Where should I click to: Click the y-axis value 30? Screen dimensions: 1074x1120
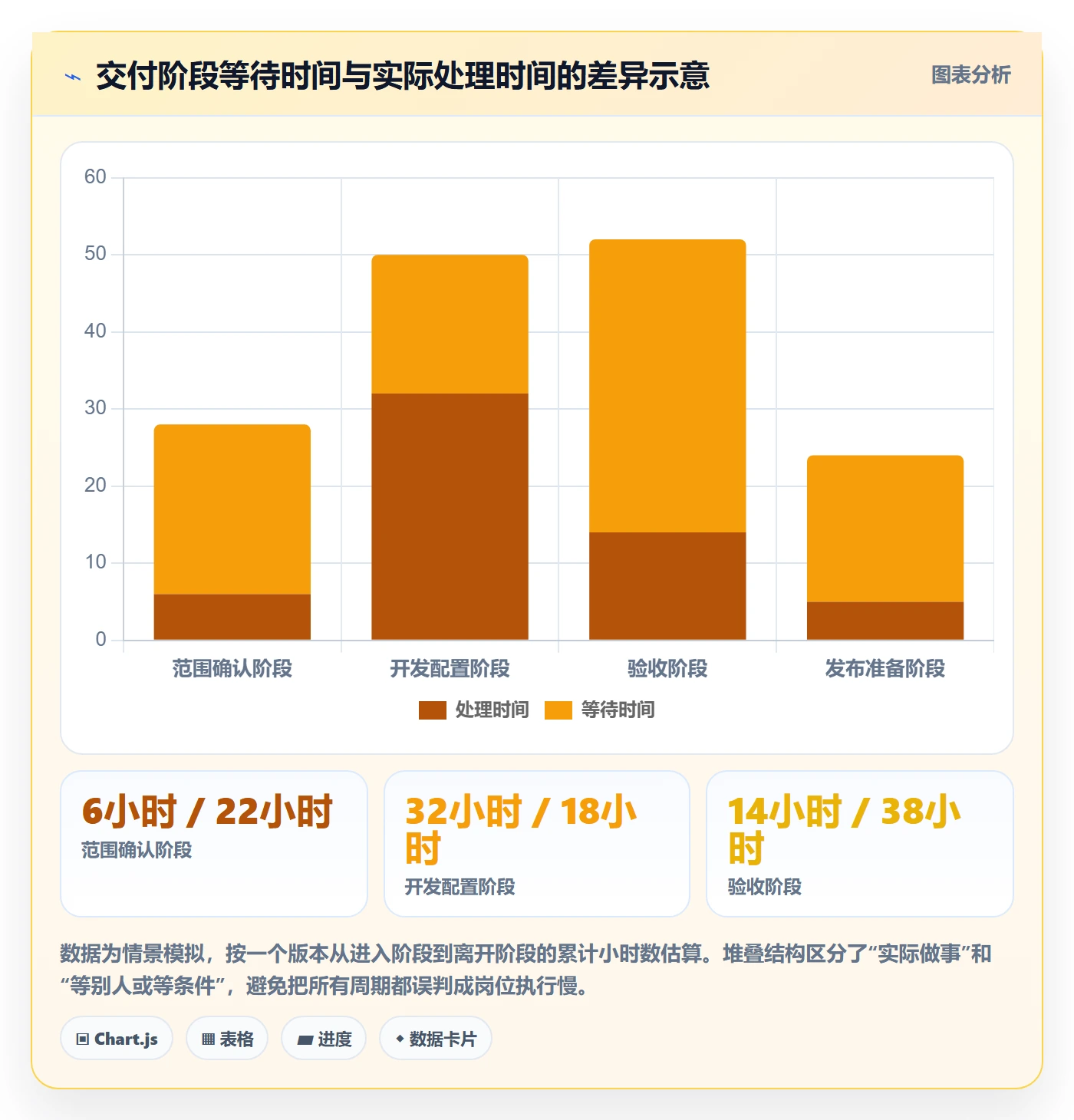point(95,408)
